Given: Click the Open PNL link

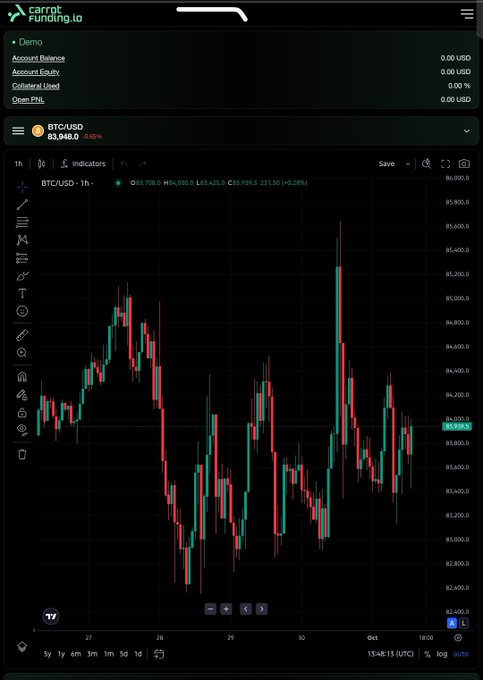Looking at the screenshot, I should pos(28,100).
